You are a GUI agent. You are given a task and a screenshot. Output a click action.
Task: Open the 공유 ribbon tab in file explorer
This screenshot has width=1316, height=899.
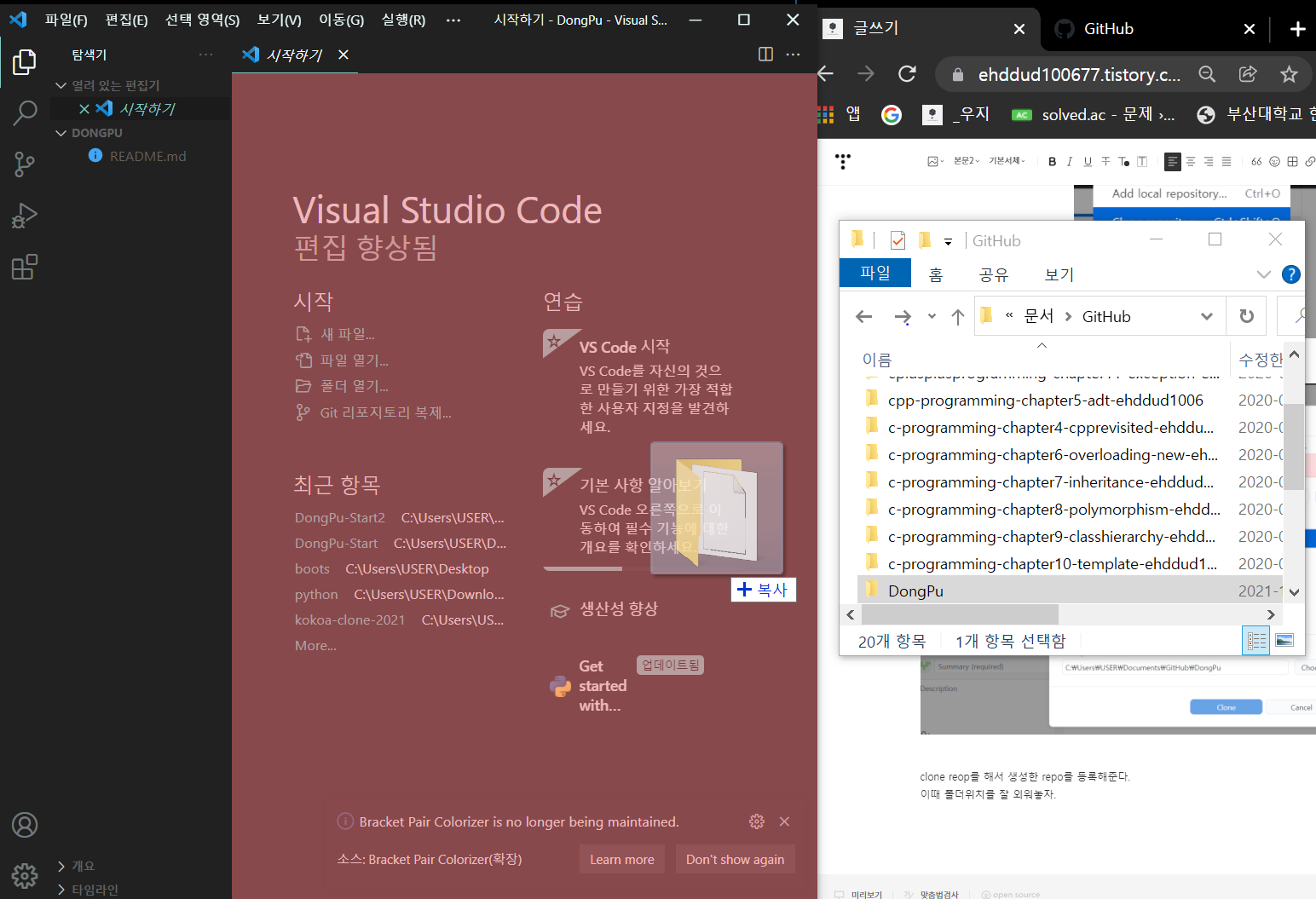(994, 274)
